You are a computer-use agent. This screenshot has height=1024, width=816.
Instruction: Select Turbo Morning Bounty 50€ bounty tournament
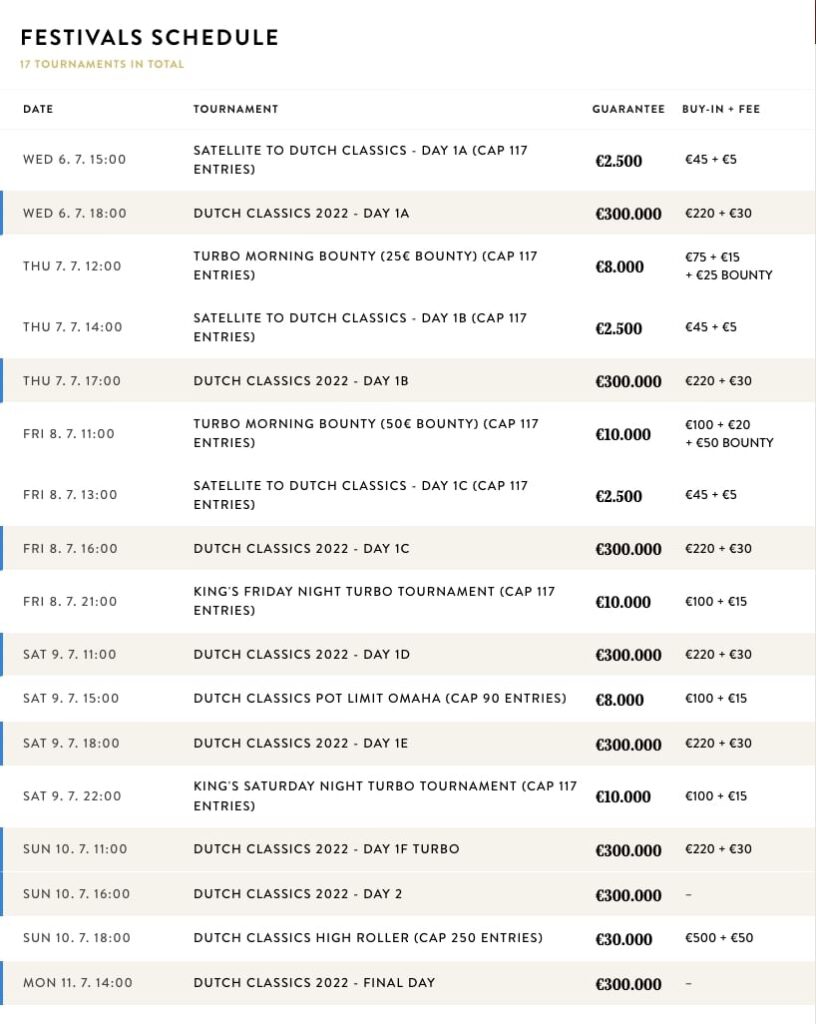pos(365,434)
